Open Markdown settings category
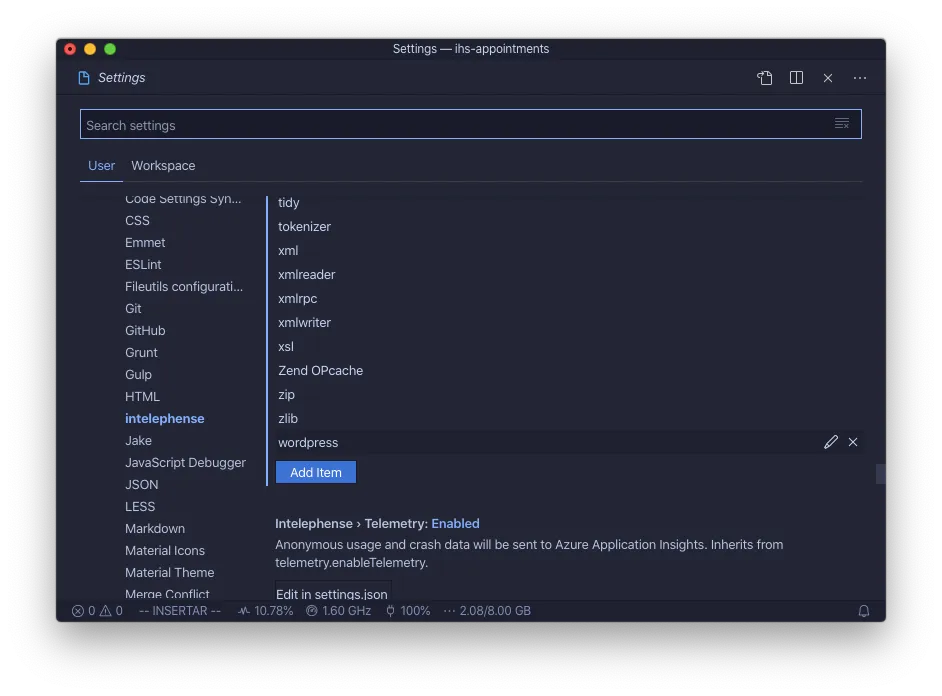Image resolution: width=942 pixels, height=696 pixels. pyautogui.click(x=155, y=528)
